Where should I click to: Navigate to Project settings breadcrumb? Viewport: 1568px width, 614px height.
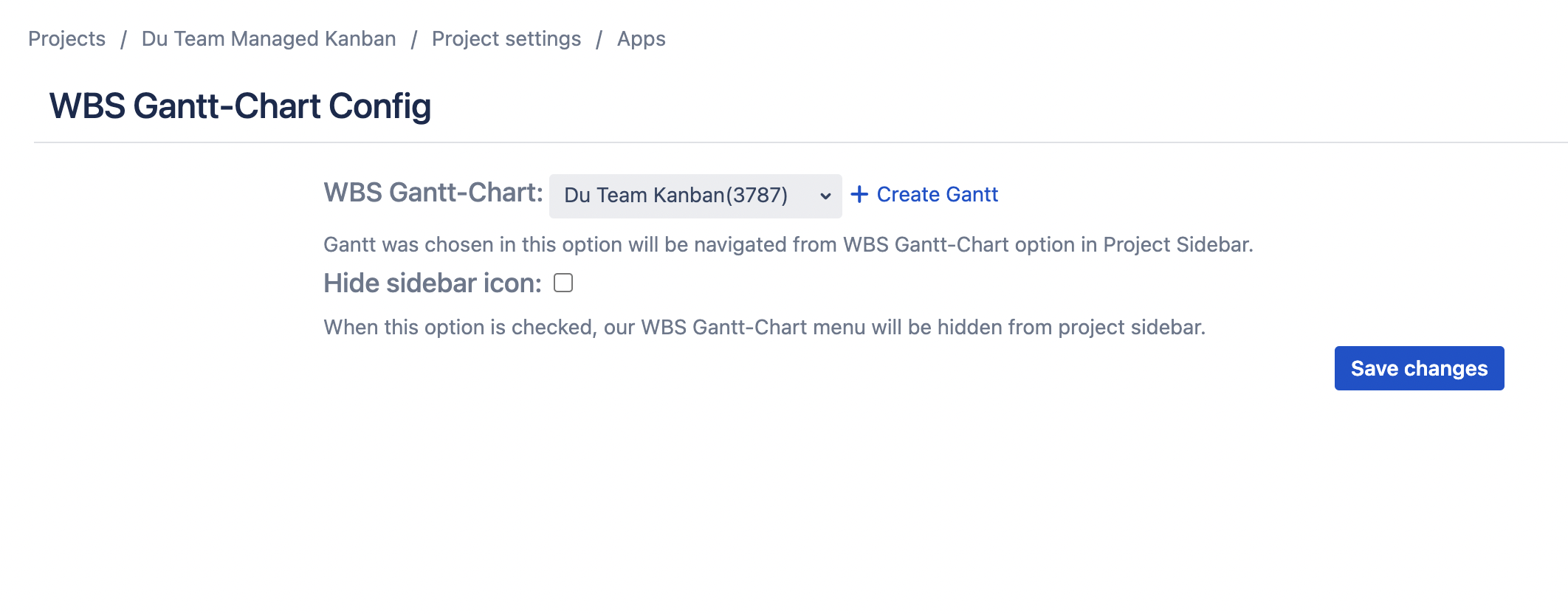pyautogui.click(x=506, y=39)
